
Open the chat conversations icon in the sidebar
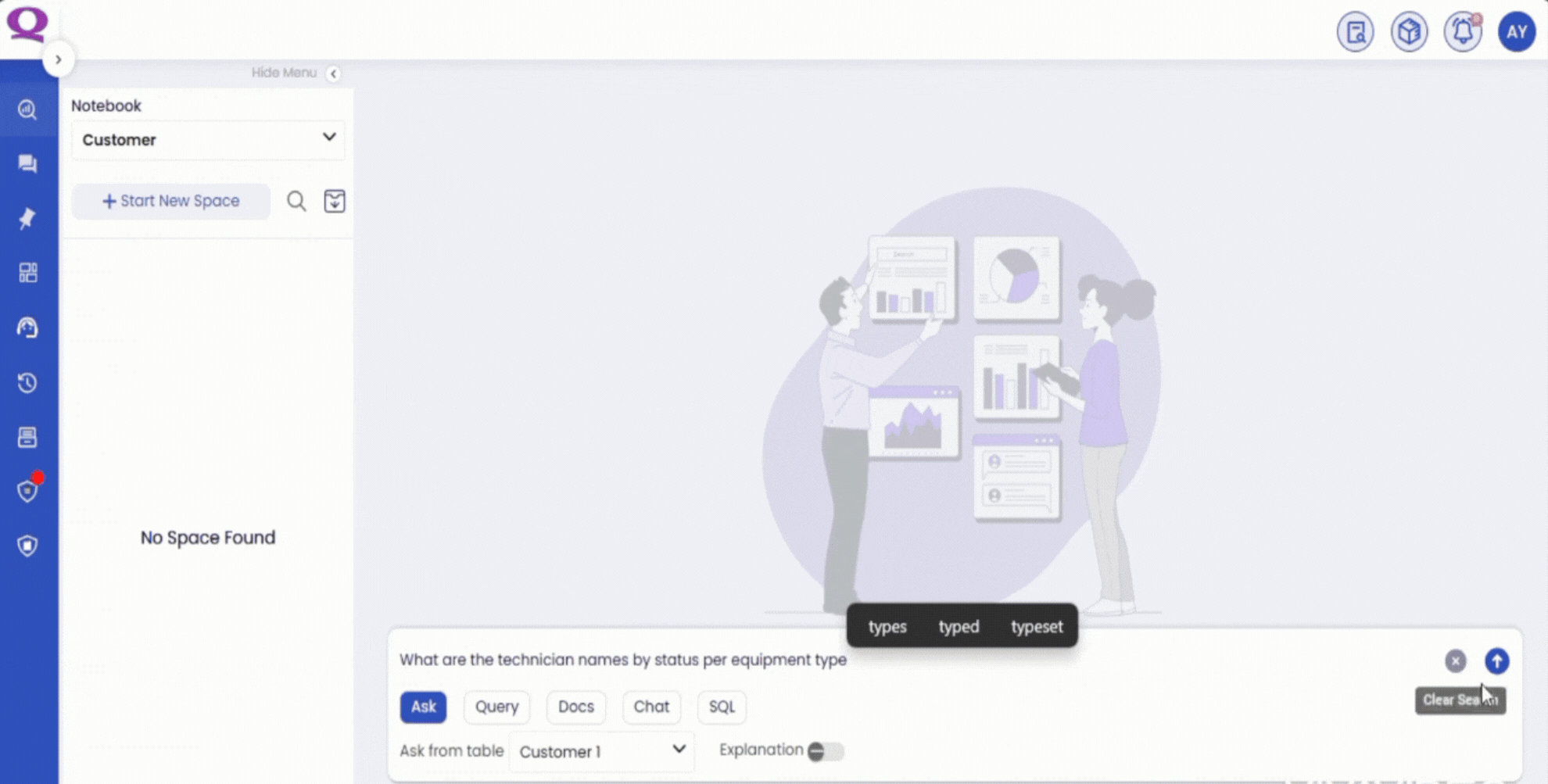[x=28, y=163]
